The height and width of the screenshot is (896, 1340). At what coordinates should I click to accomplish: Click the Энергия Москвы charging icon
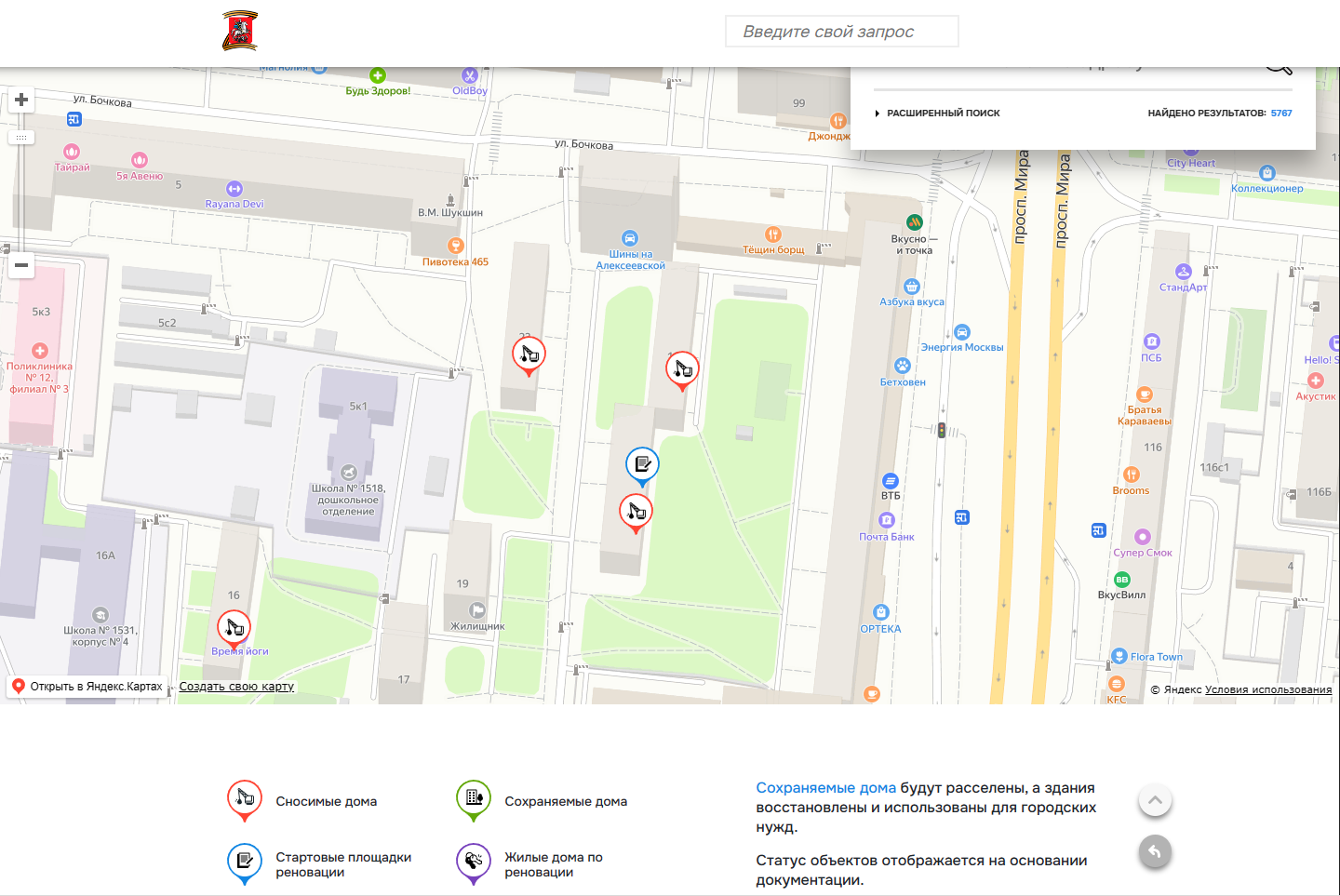(962, 332)
